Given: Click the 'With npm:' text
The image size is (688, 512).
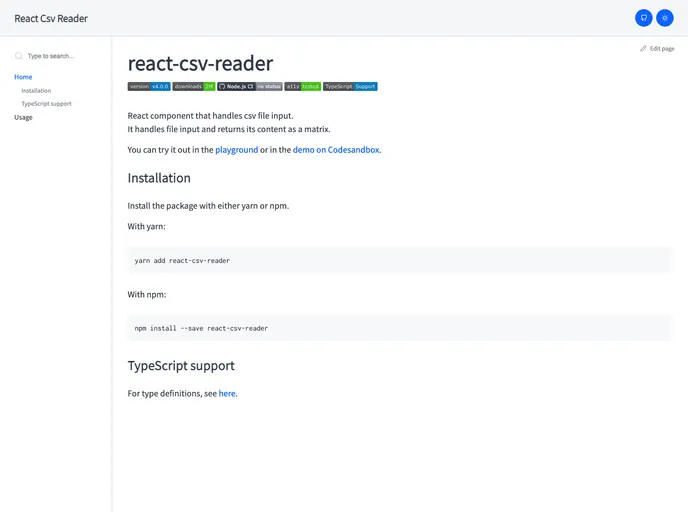Looking at the screenshot, I should tap(147, 295).
